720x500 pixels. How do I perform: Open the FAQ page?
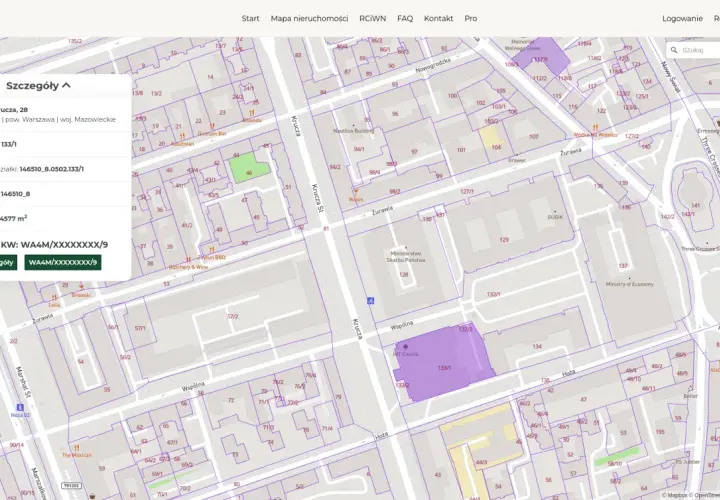(405, 18)
